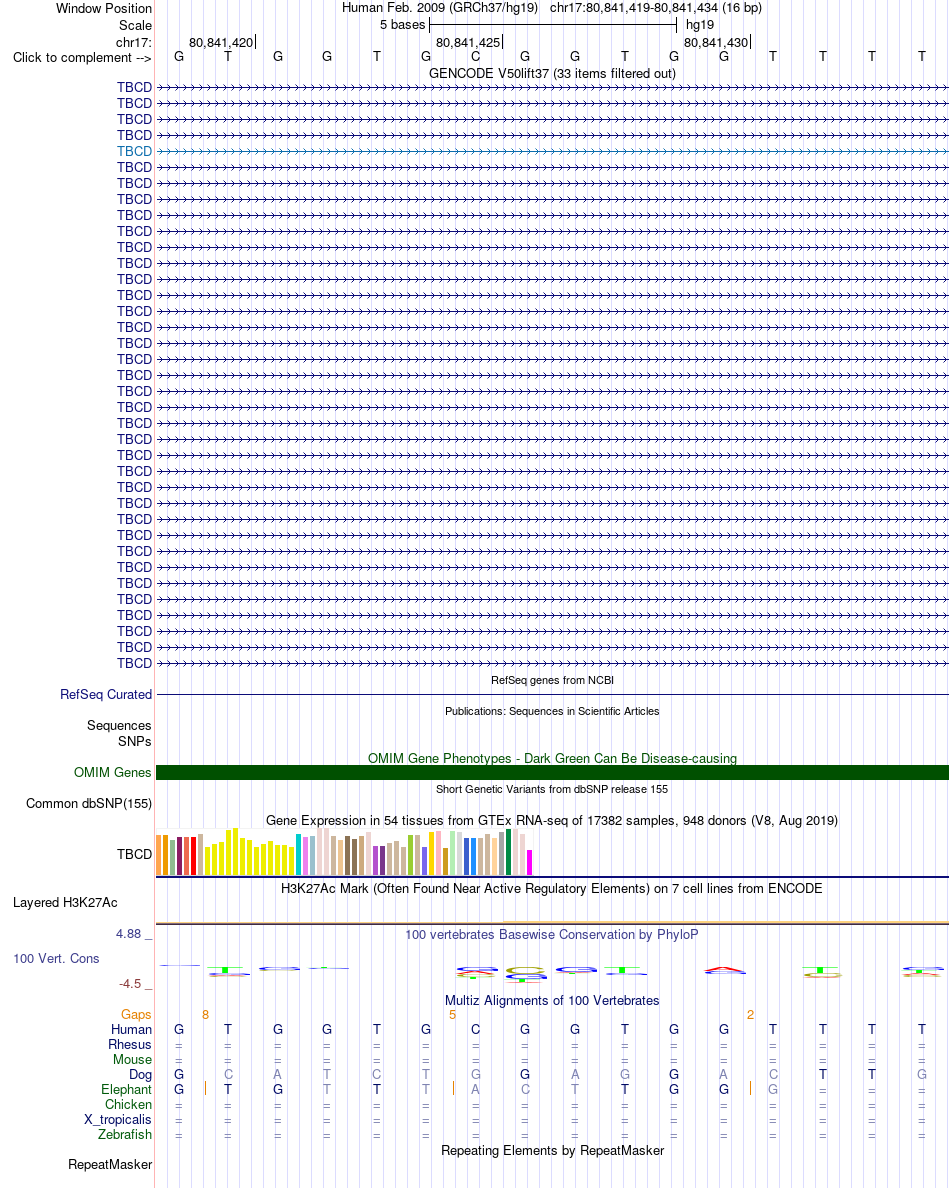Click the 100 Vert. Cons label
The height and width of the screenshot is (1188, 950).
pos(56,959)
